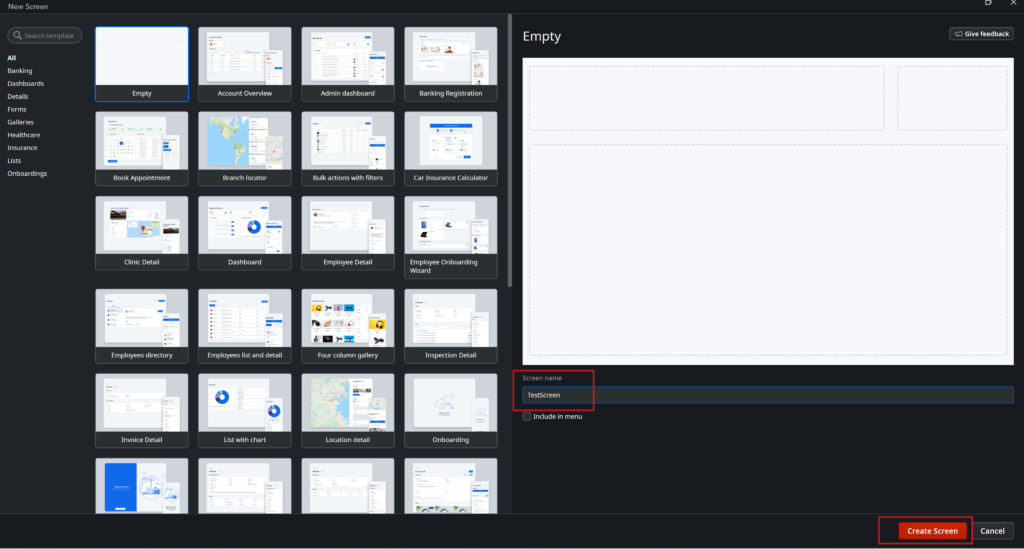Click the Create Screen button
Viewport: 1024px width, 549px height.
click(932, 531)
